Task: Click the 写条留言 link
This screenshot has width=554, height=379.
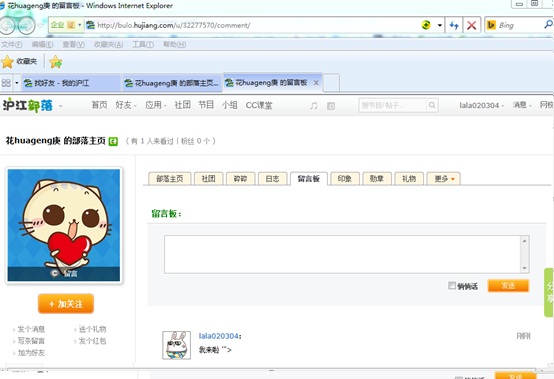Action: click(31, 341)
